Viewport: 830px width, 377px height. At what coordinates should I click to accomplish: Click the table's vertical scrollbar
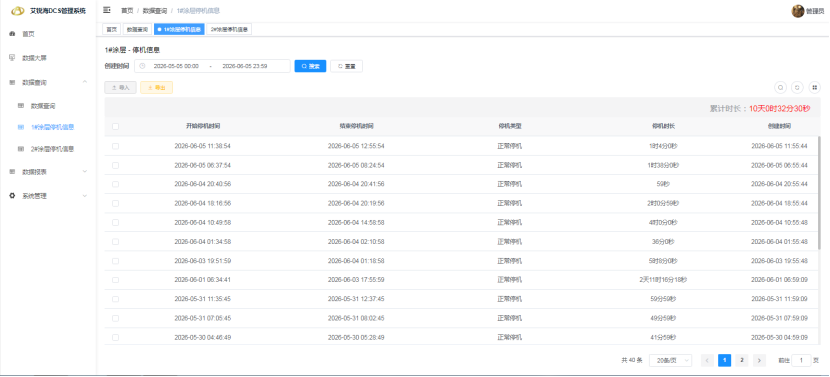[819, 193]
